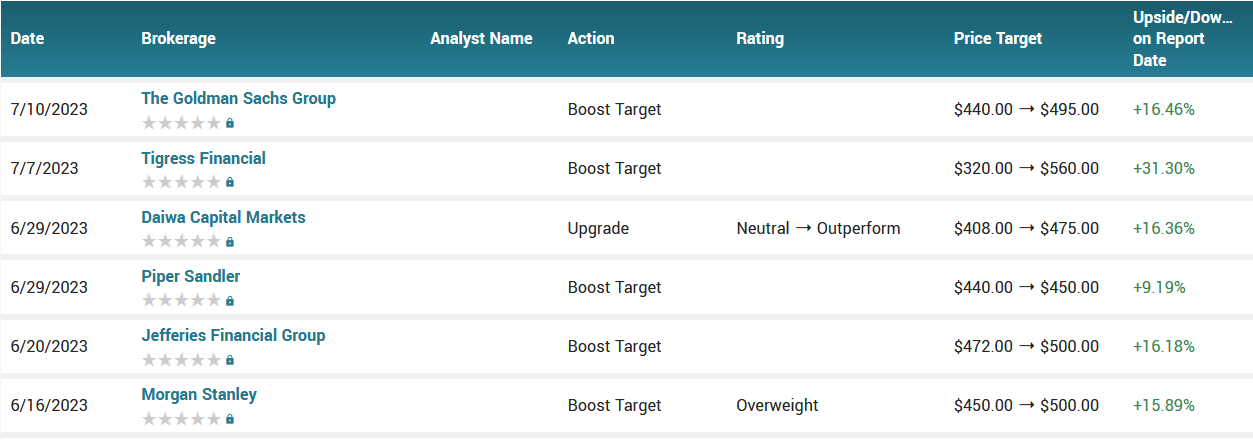
Task: Click lock icon under Tigress Financial
Action: 230,182
